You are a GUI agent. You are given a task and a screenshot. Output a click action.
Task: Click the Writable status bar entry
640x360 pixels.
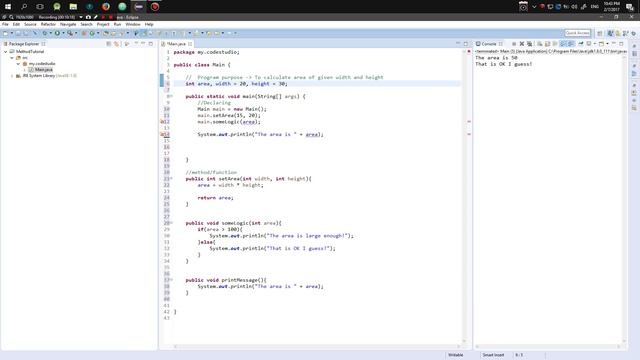456,355
